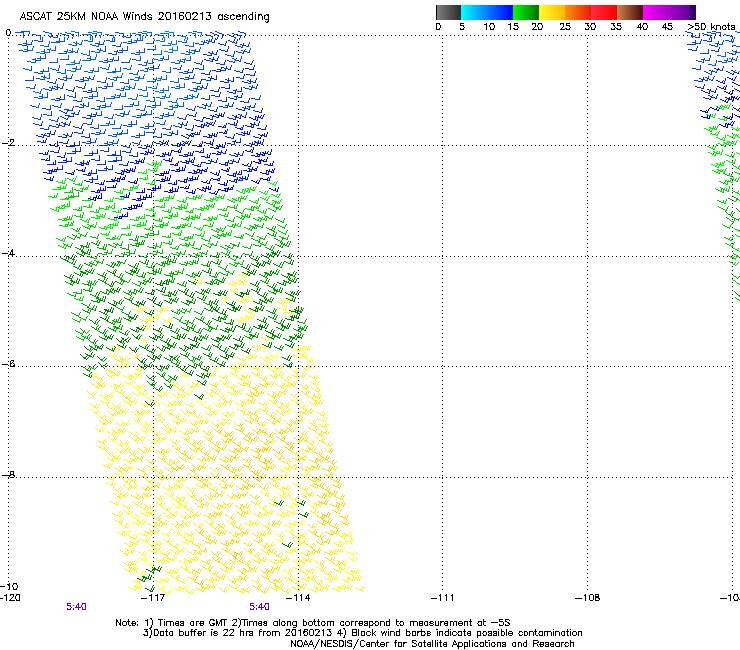This screenshot has height=650, width=740.
Task: Click the 5:40 time label between -117 and -114
Action: [x=260, y=607]
